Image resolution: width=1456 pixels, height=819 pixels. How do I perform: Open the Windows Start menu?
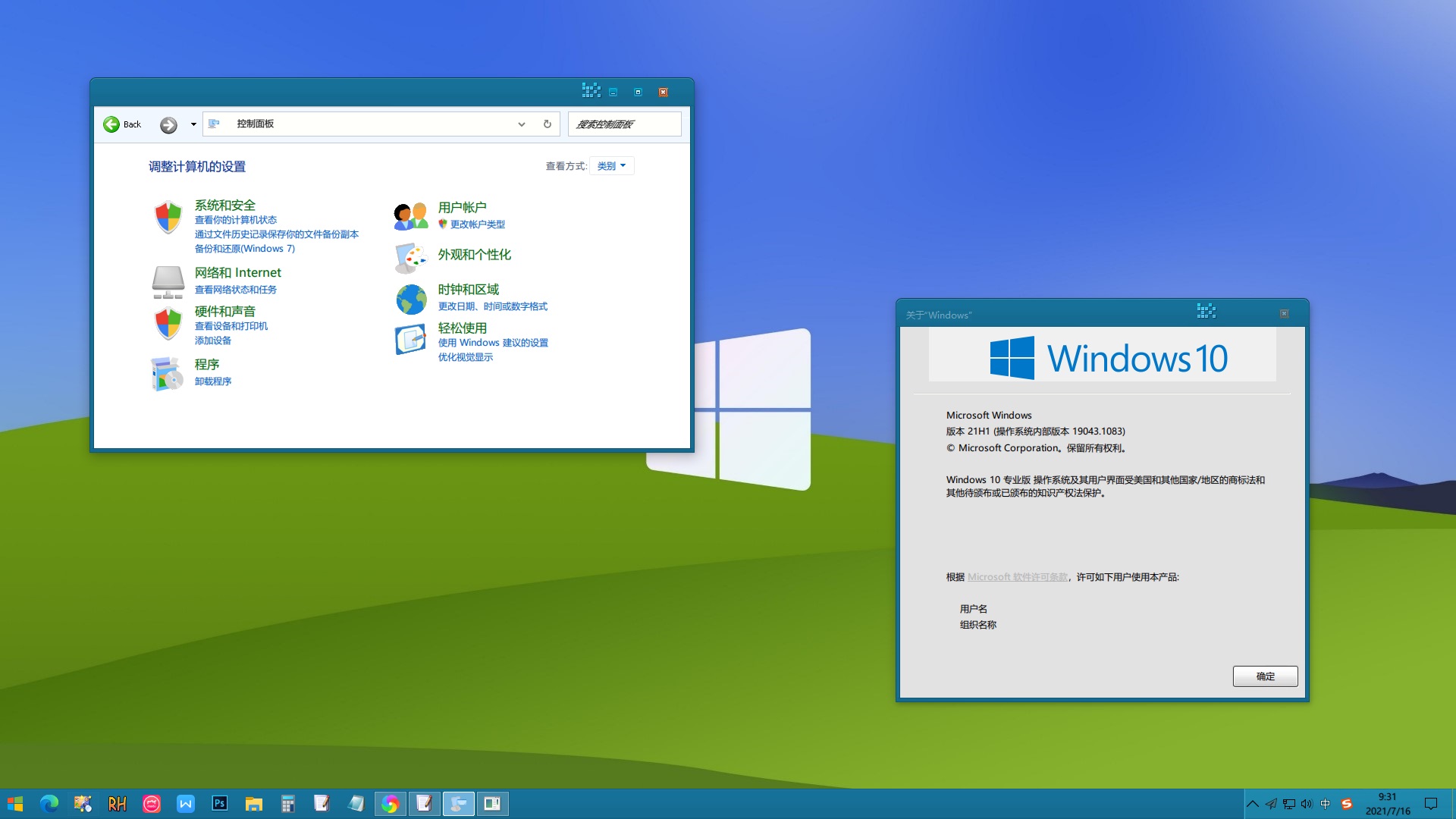pyautogui.click(x=15, y=804)
